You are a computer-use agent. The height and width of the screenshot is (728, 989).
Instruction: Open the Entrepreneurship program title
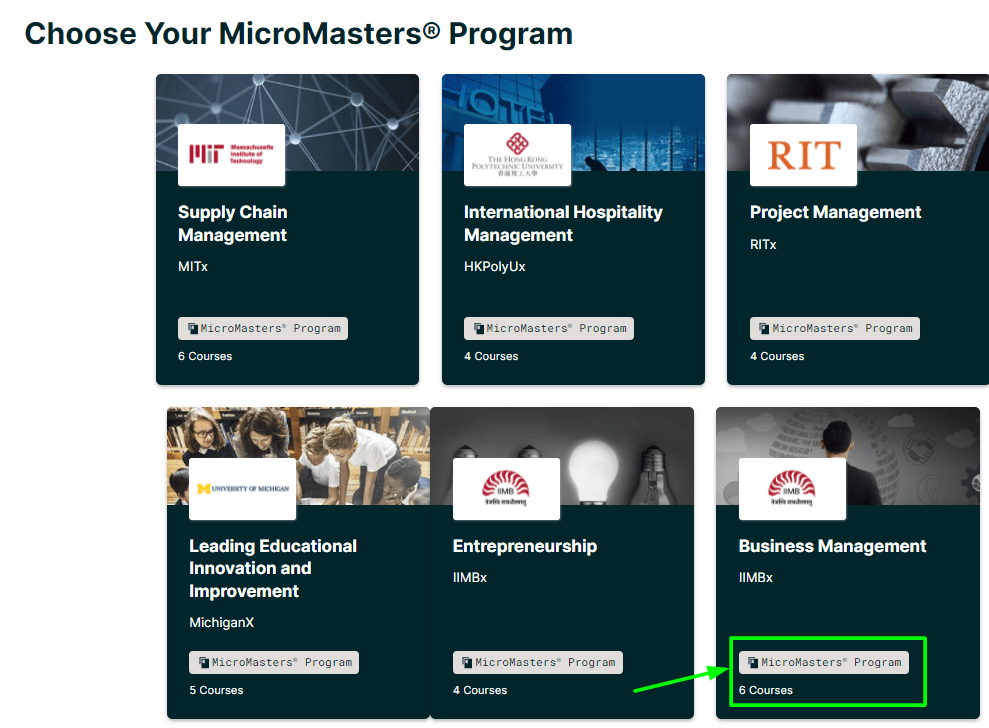click(x=525, y=546)
